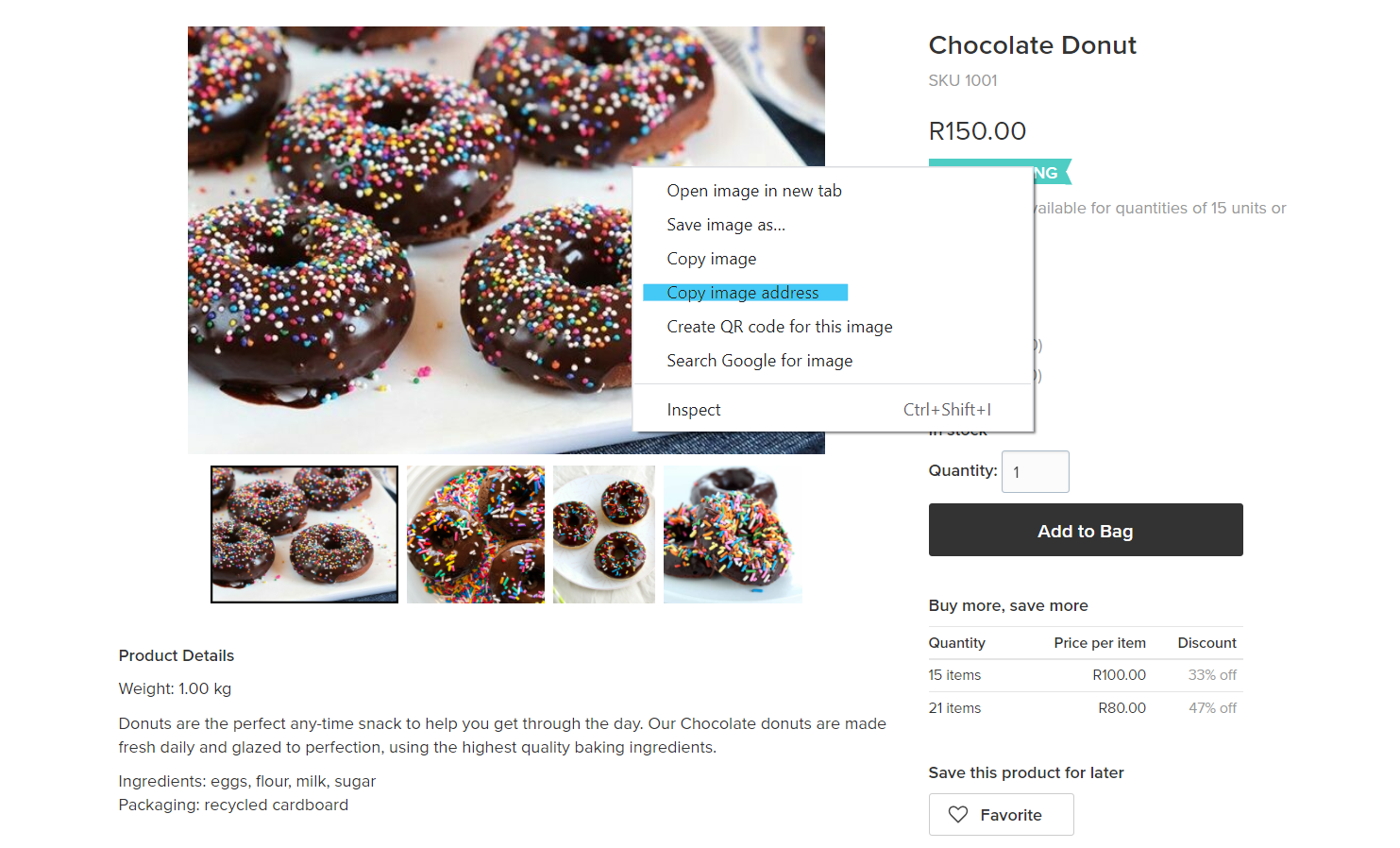
Task: Select the 21 items bulk pricing row
Action: (1086, 708)
